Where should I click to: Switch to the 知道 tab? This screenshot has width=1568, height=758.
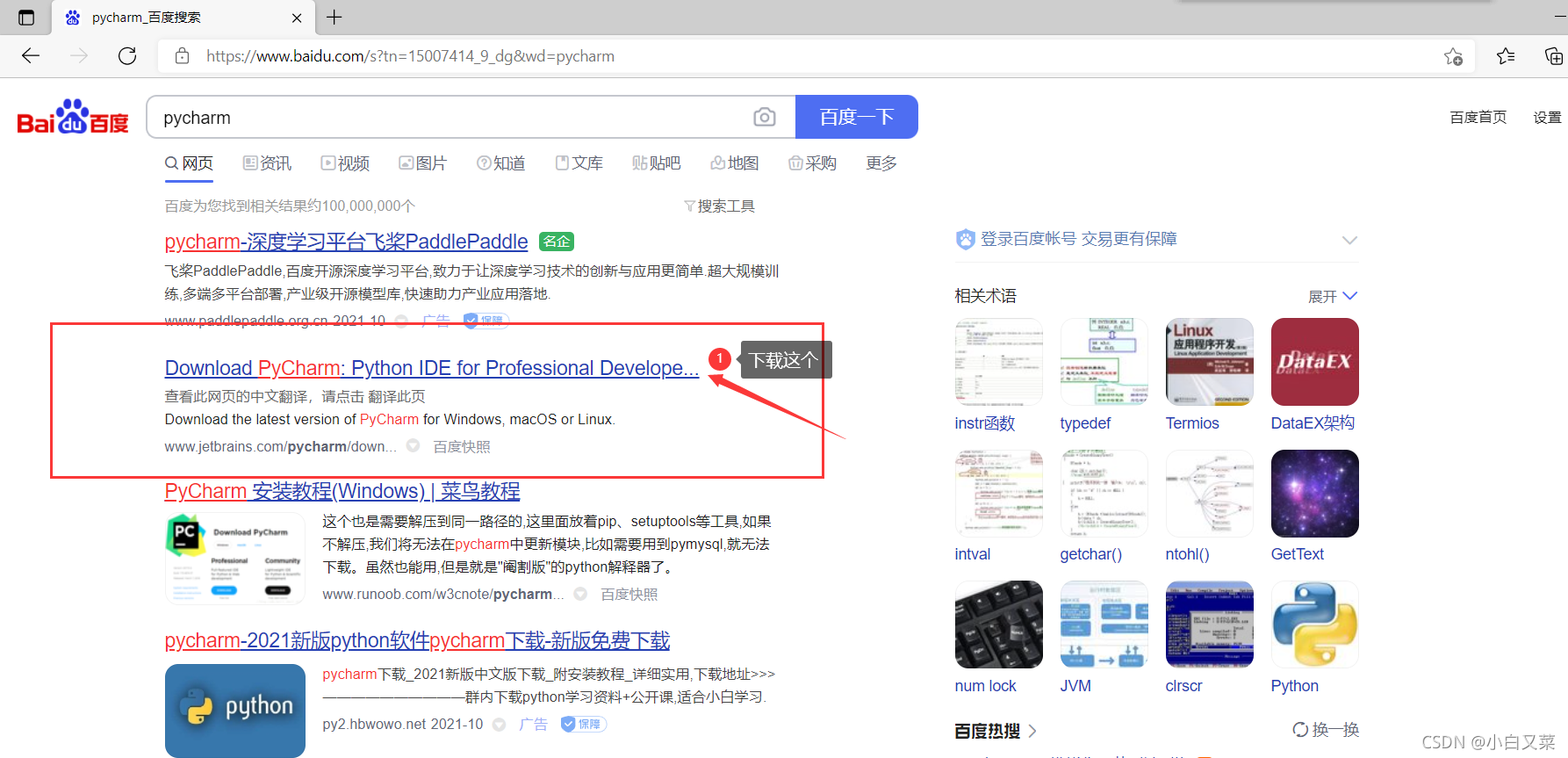(500, 163)
